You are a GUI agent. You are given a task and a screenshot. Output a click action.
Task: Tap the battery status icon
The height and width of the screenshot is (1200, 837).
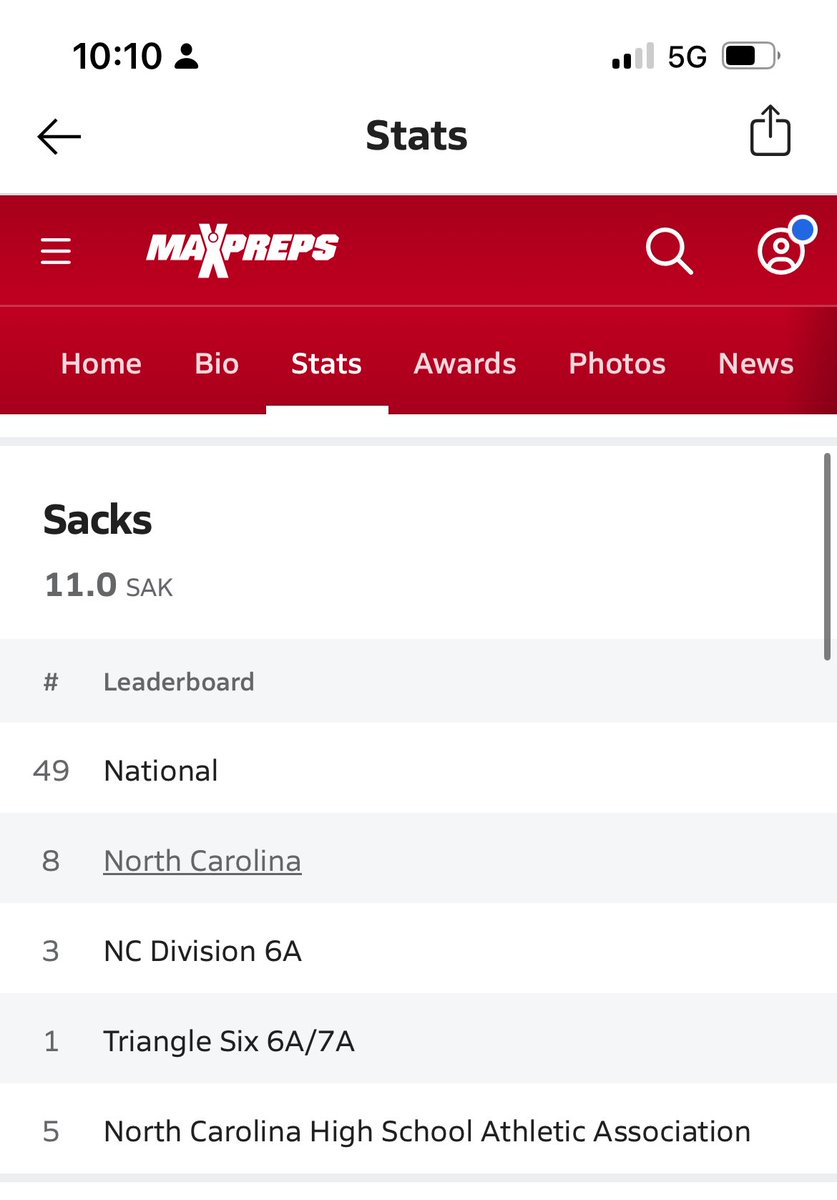point(750,56)
